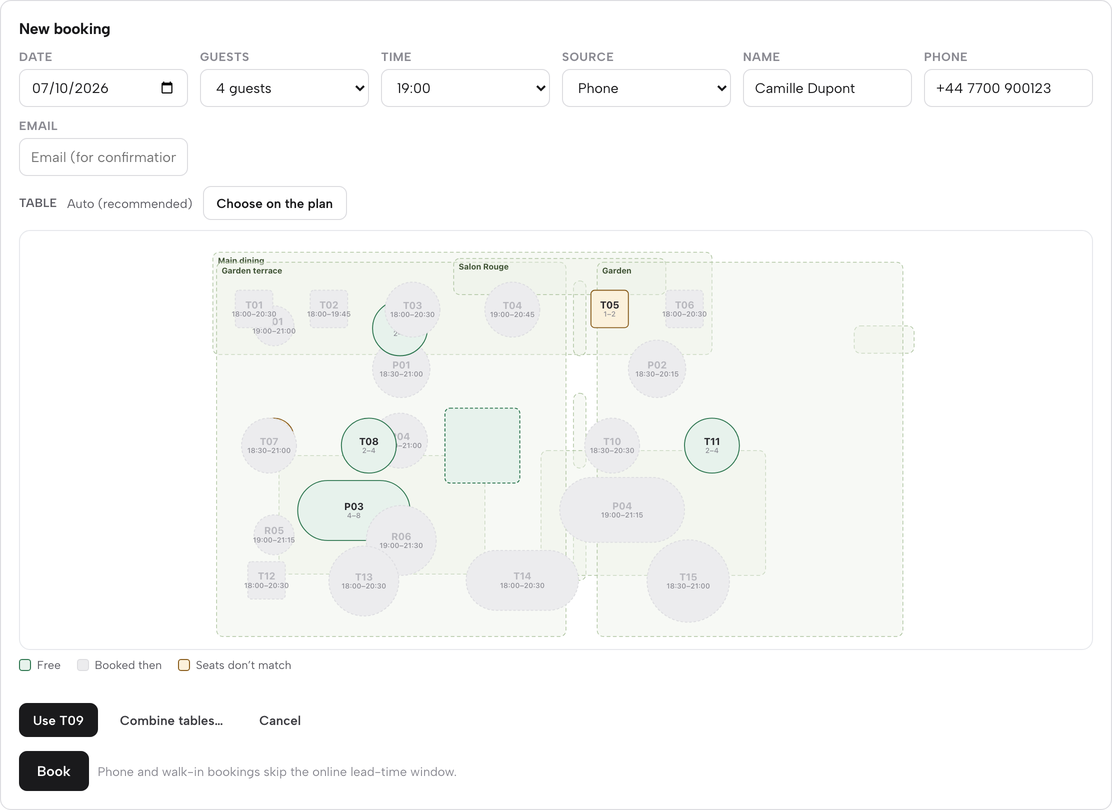The height and width of the screenshot is (810, 1112).
Task: Click the Name field with Camille Dupont
Action: 827,88
